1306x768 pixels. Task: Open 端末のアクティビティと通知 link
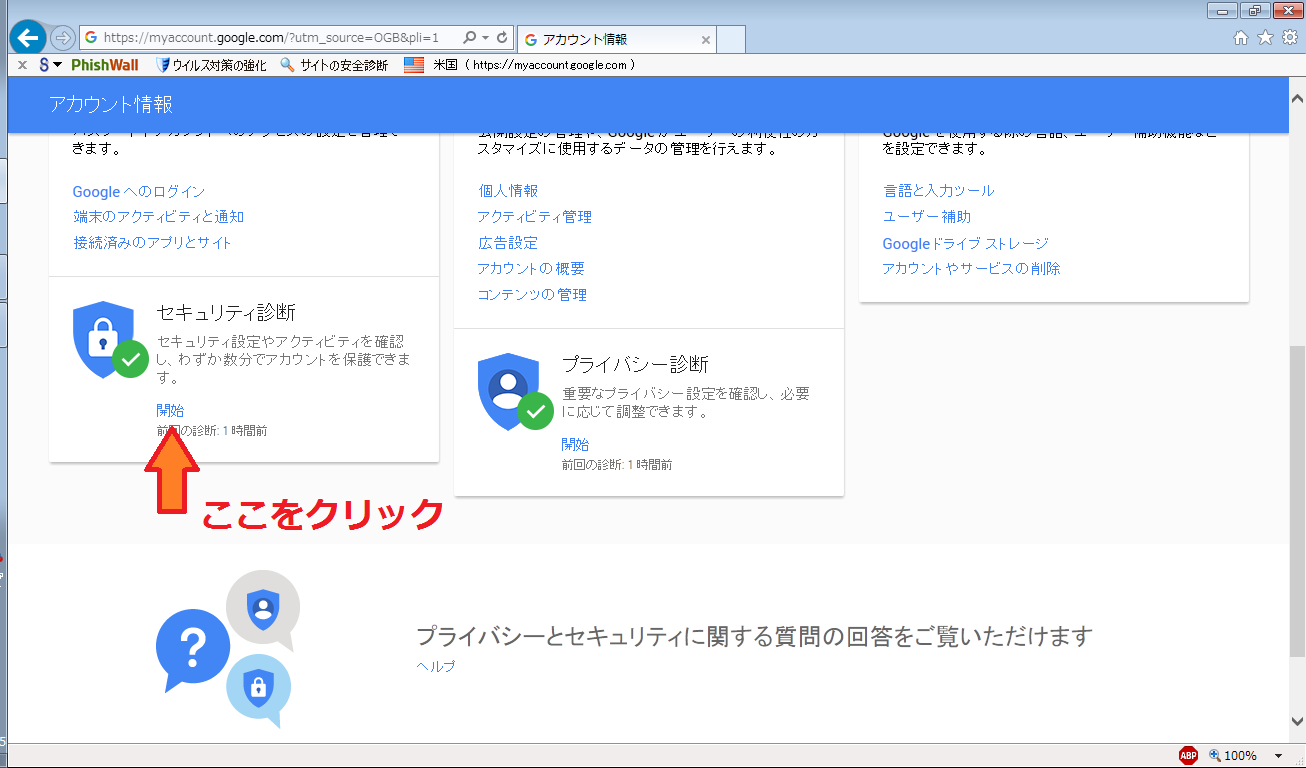158,217
